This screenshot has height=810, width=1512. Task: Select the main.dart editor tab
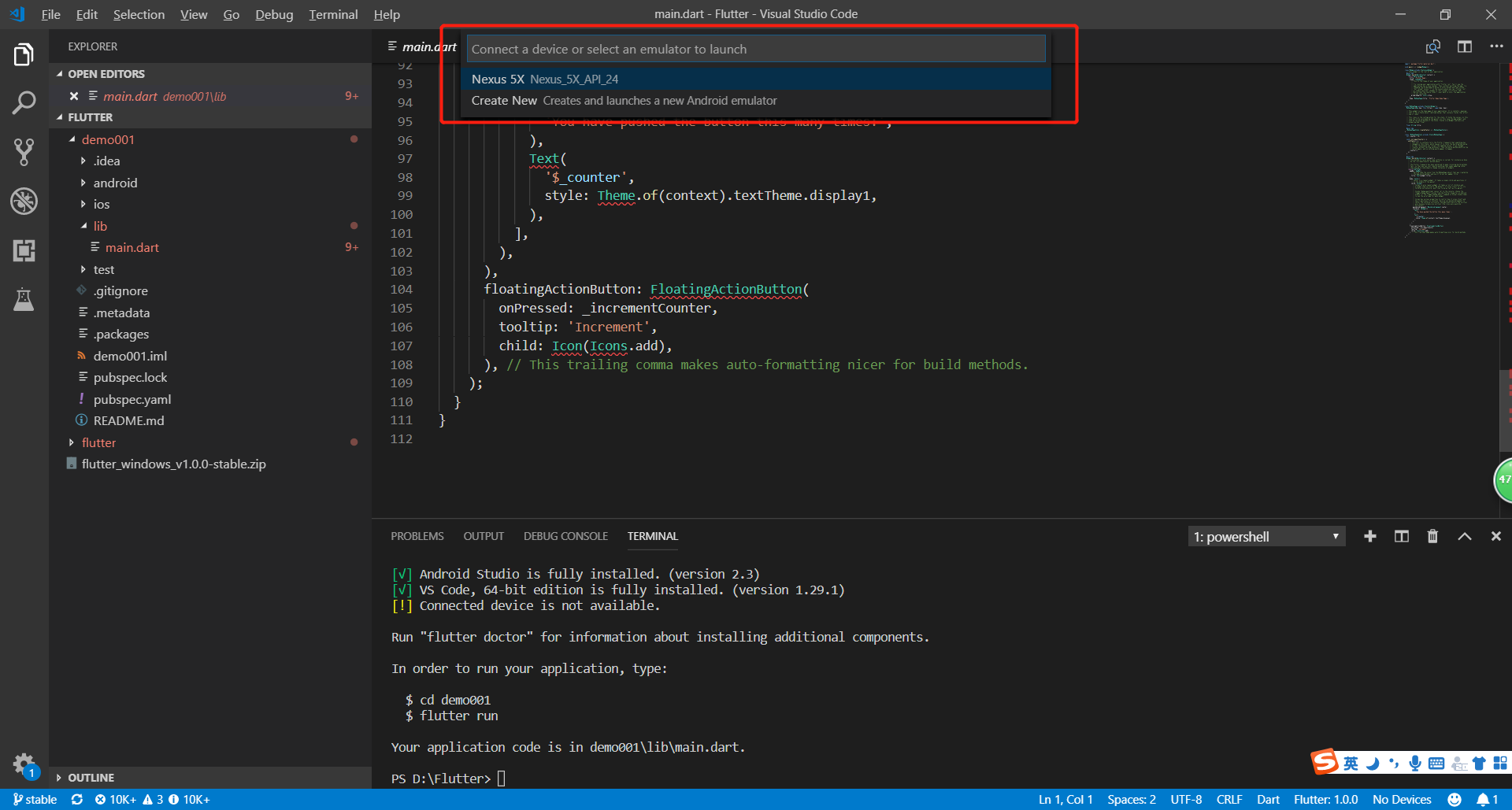click(x=421, y=46)
